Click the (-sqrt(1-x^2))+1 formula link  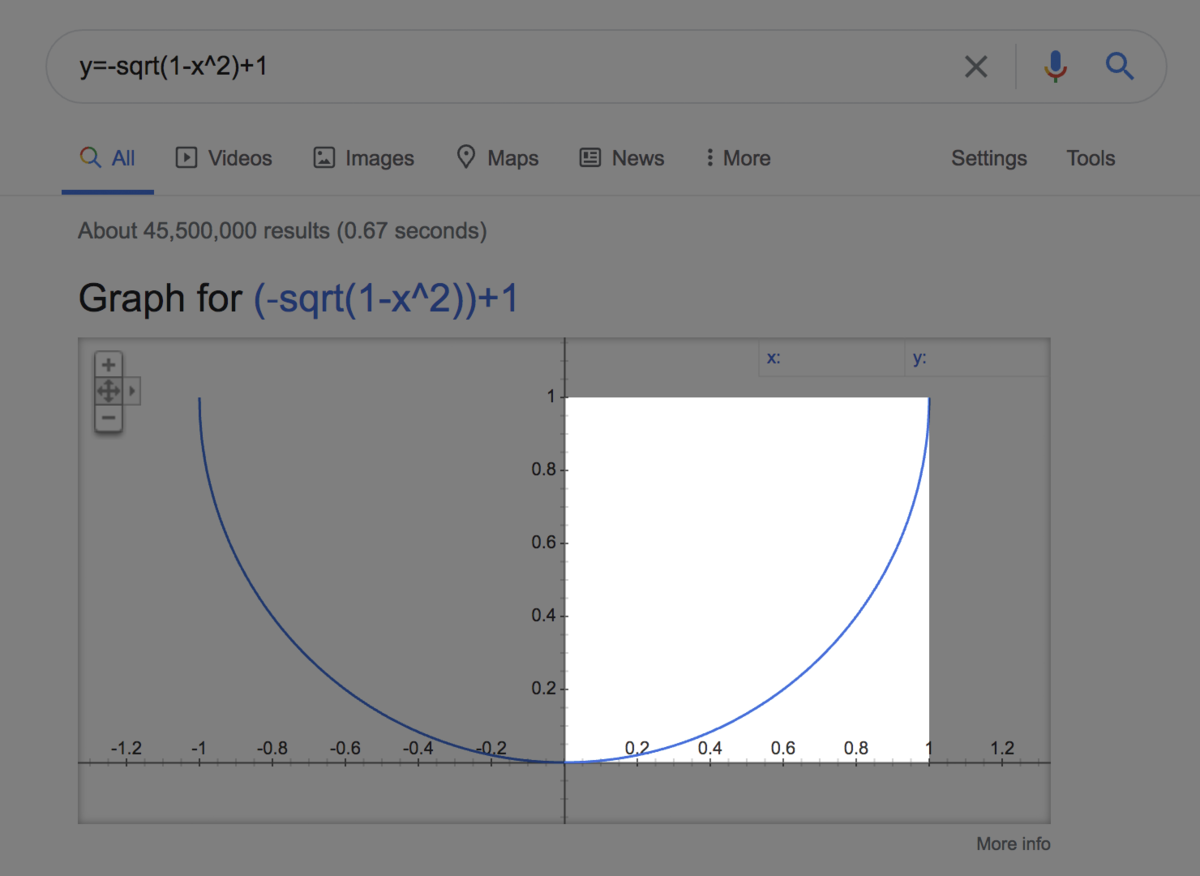(386, 298)
